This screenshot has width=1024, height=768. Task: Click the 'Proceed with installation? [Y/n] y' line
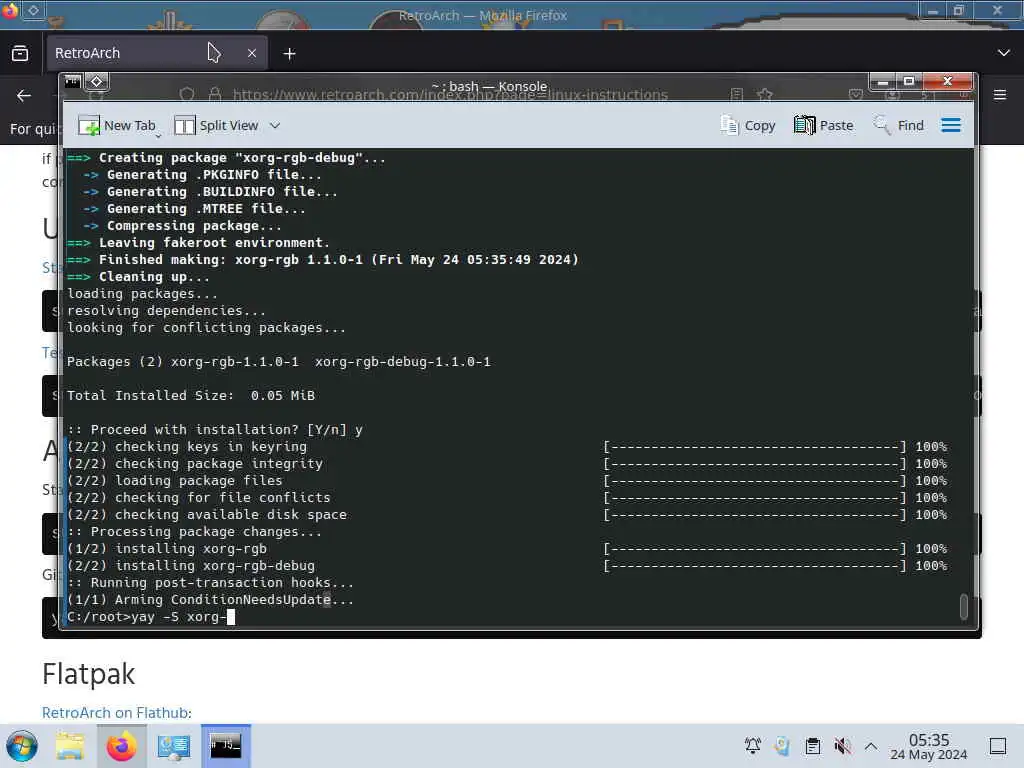coord(215,430)
